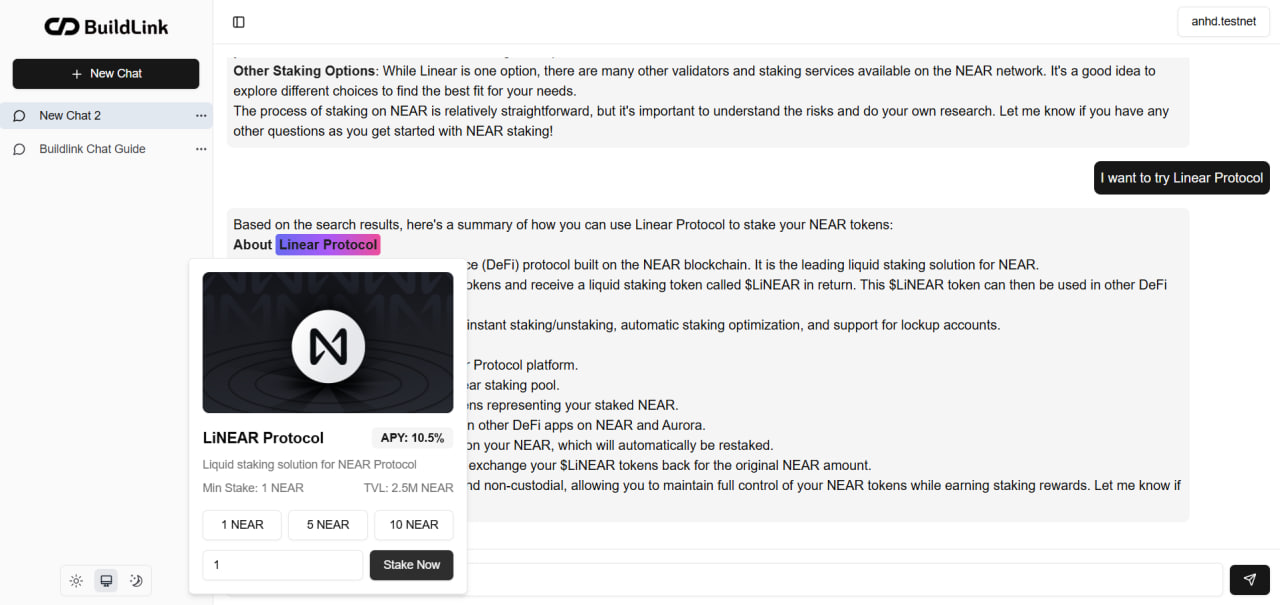Open options menu for New Chat 2

[x=201, y=116]
